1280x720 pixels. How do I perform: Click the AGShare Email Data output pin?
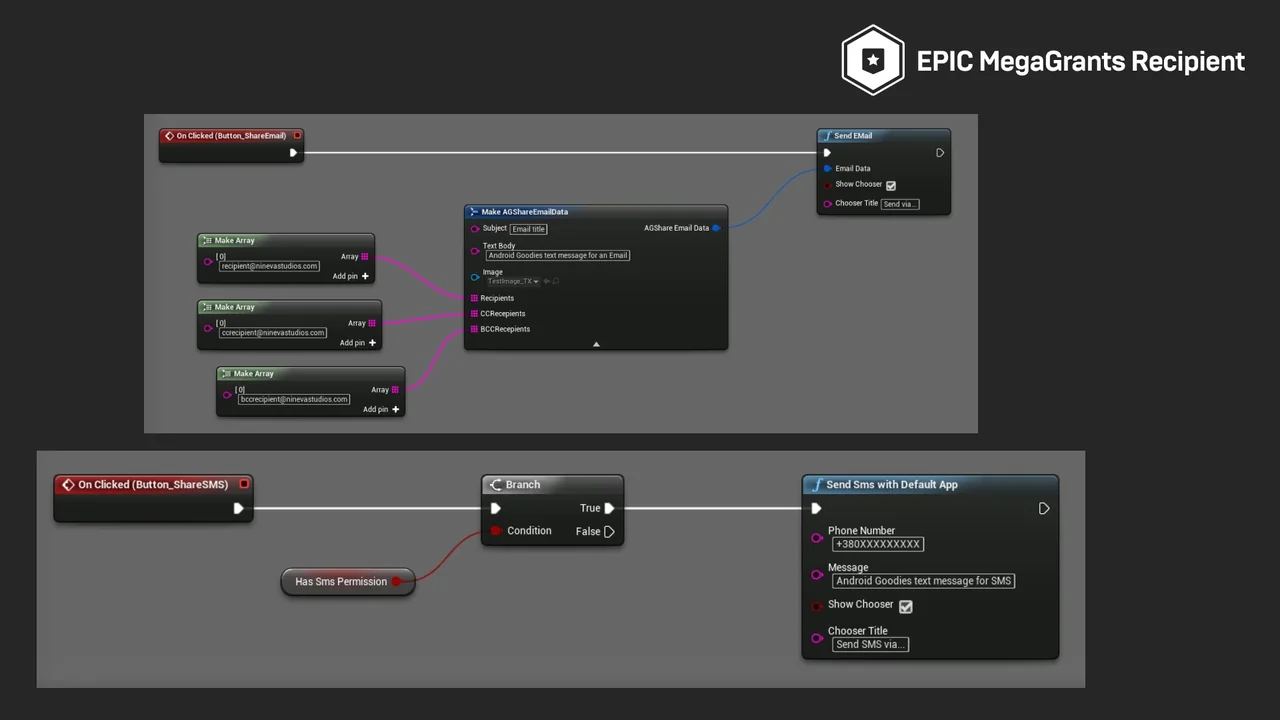coord(716,228)
